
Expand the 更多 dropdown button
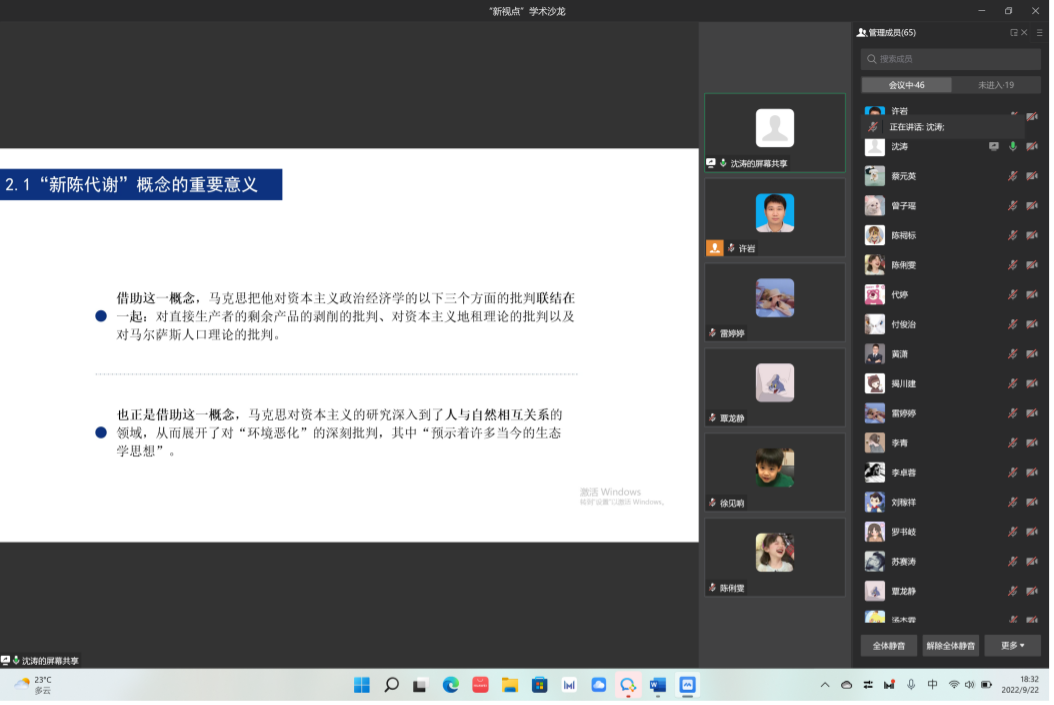[1012, 646]
